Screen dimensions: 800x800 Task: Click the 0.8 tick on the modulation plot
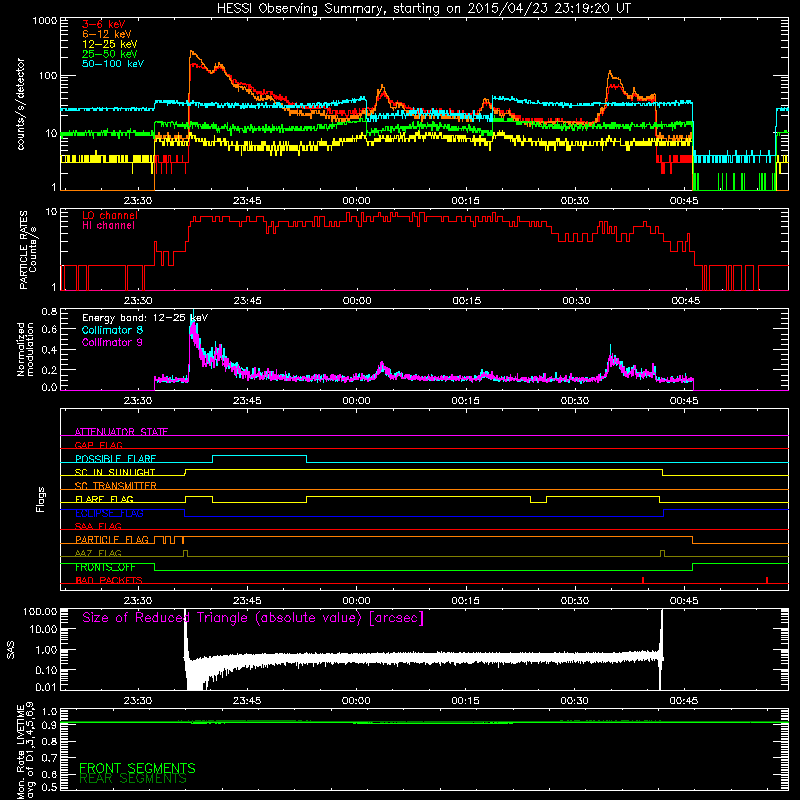[x=49, y=311]
